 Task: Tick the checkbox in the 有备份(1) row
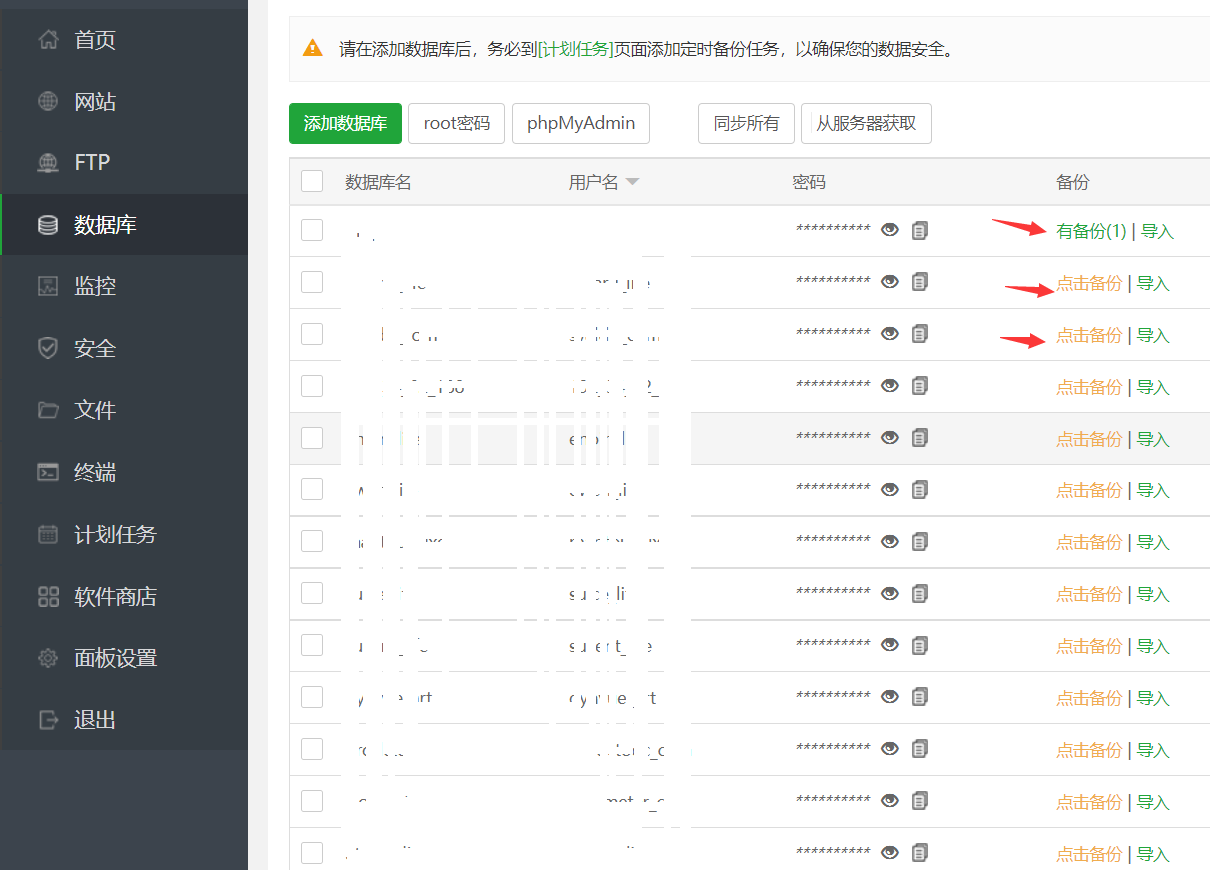pos(312,230)
